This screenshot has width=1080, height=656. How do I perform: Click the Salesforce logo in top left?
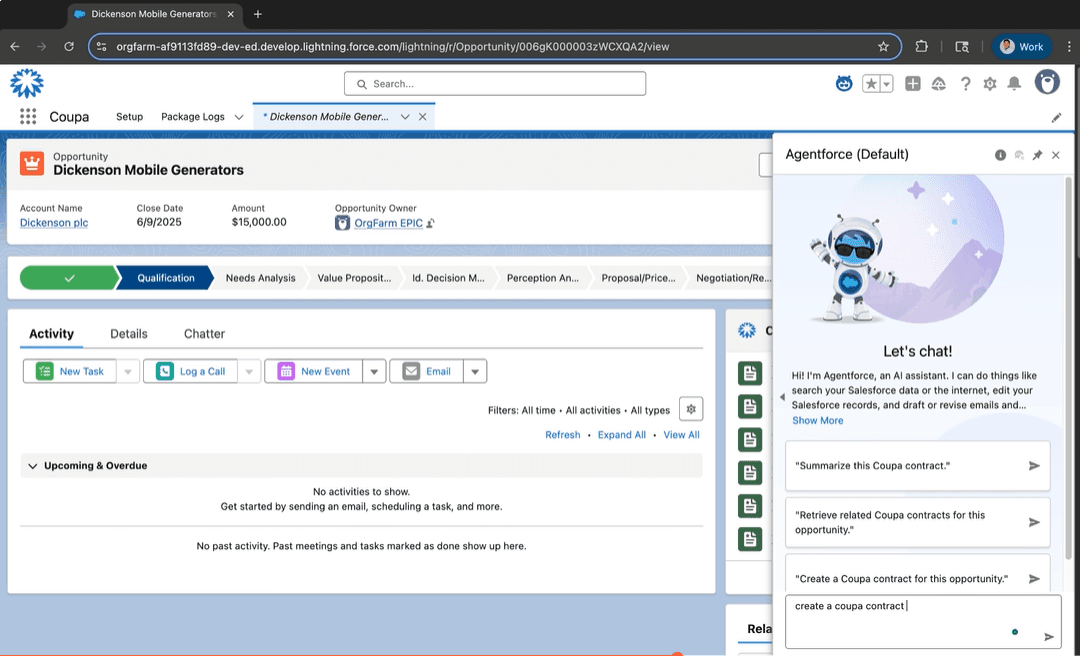pyautogui.click(x=27, y=83)
